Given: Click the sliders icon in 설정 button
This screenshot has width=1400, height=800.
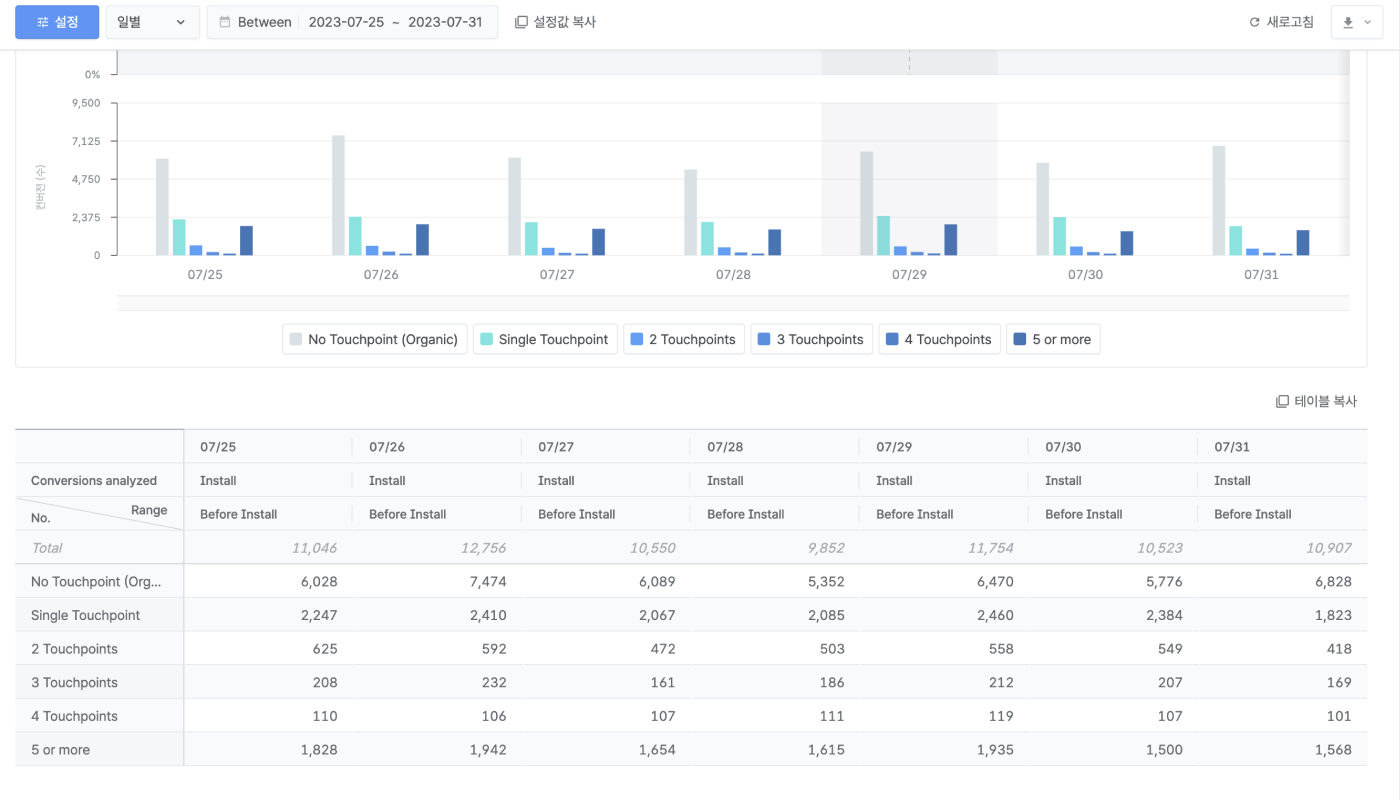Looking at the screenshot, I should pos(42,22).
